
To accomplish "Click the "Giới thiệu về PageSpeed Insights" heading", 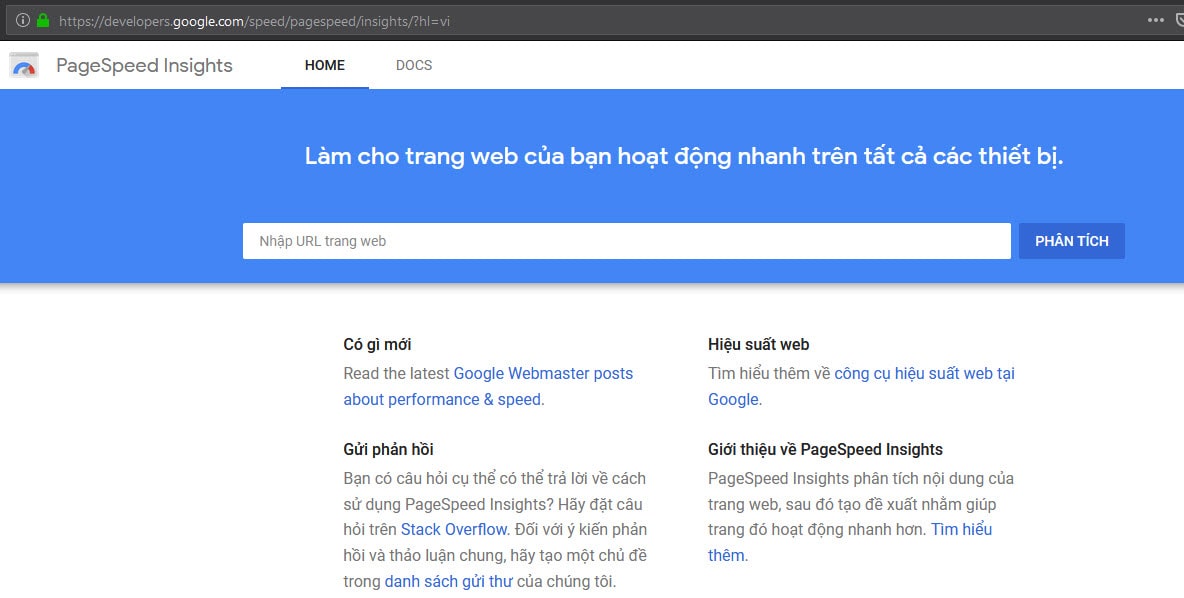I will [x=825, y=449].
